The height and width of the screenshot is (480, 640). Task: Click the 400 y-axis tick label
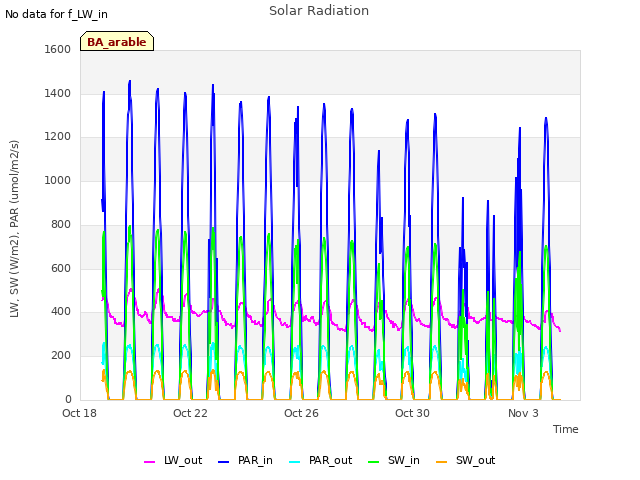(x=61, y=312)
